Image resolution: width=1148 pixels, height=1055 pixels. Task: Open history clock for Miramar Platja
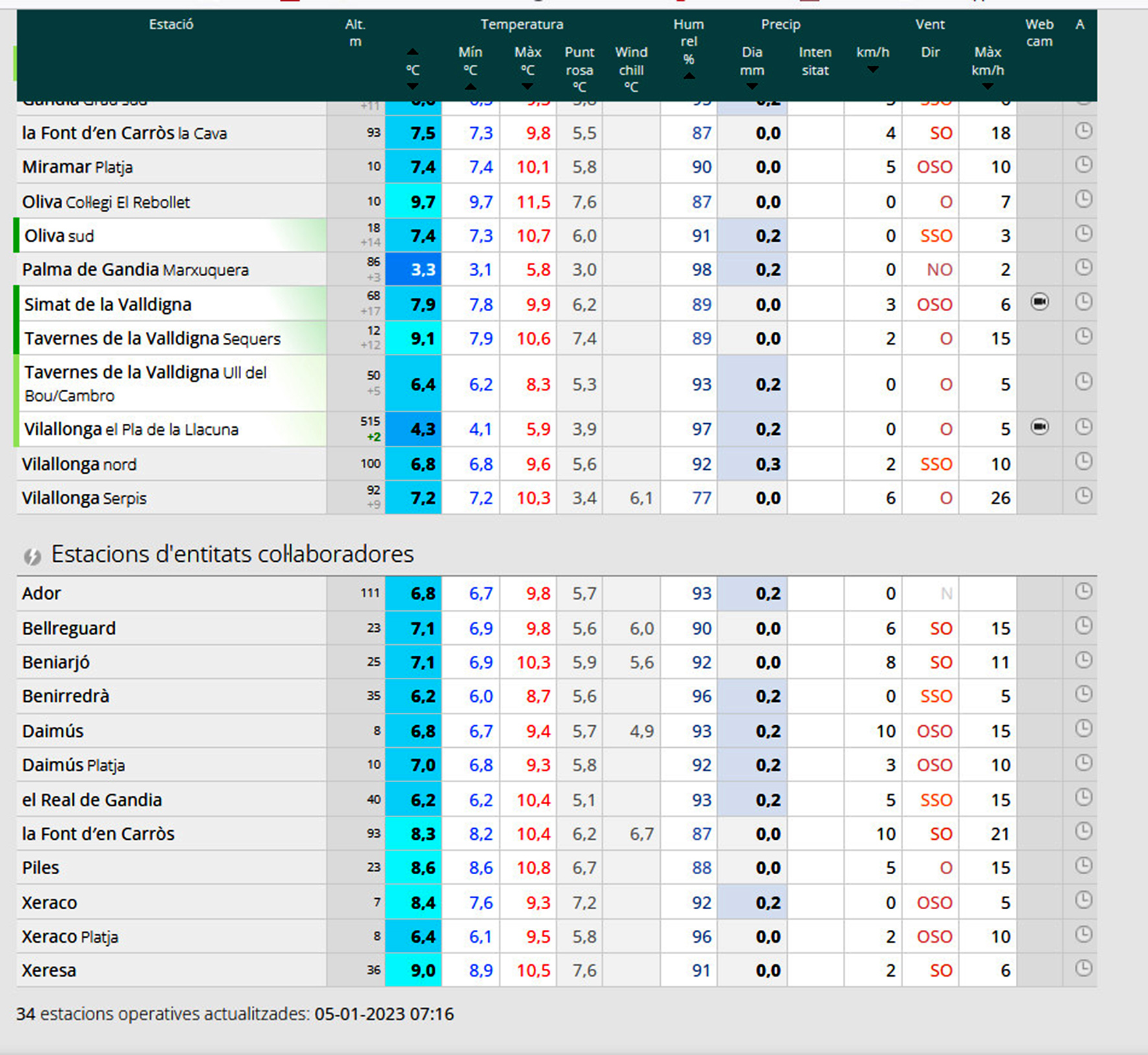point(1084,165)
